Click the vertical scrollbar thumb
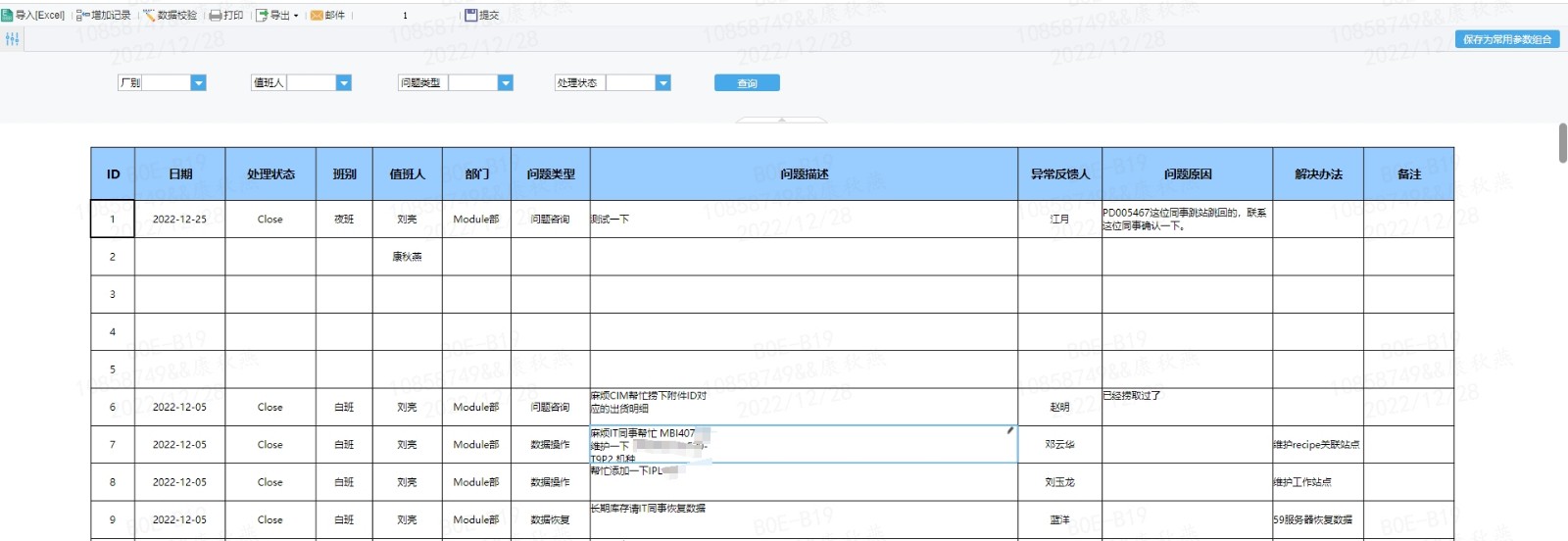The width and height of the screenshot is (1568, 541). pos(1562,143)
